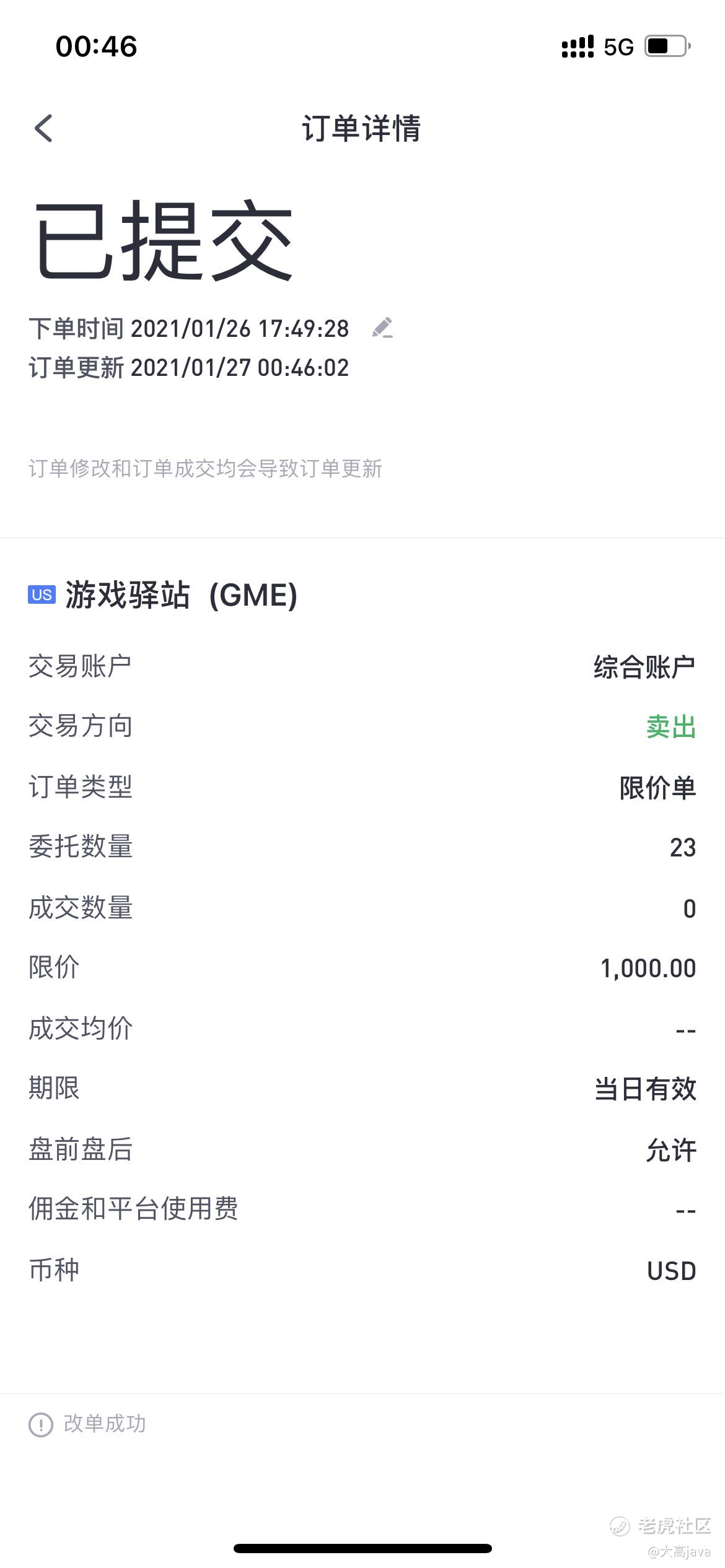Tap the 已提交 order status heading

pyautogui.click(x=163, y=240)
